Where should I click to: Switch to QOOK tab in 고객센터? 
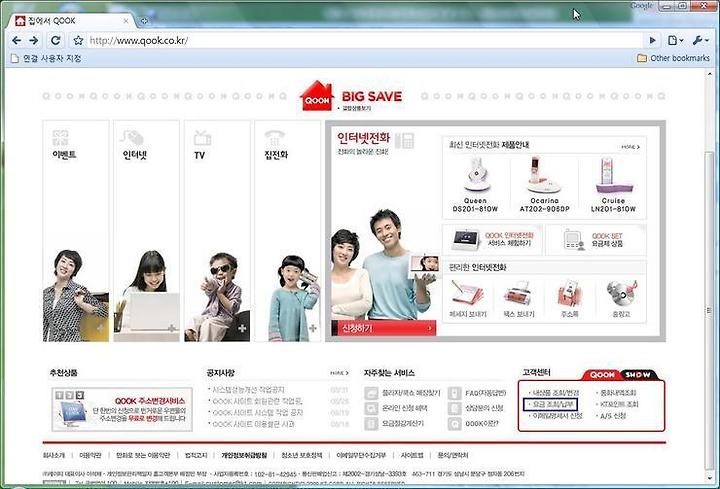602,375
